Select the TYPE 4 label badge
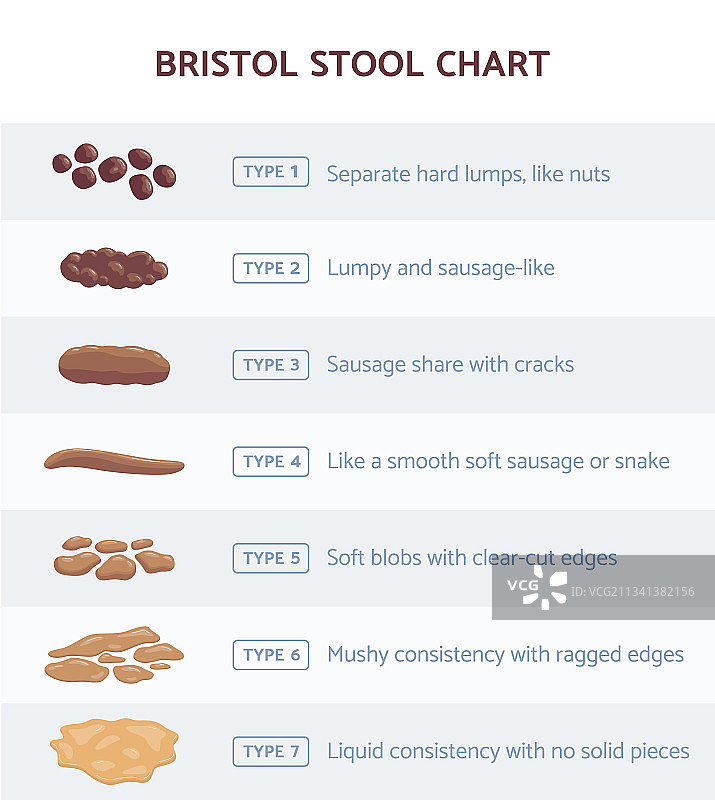The image size is (715, 800). tap(271, 461)
